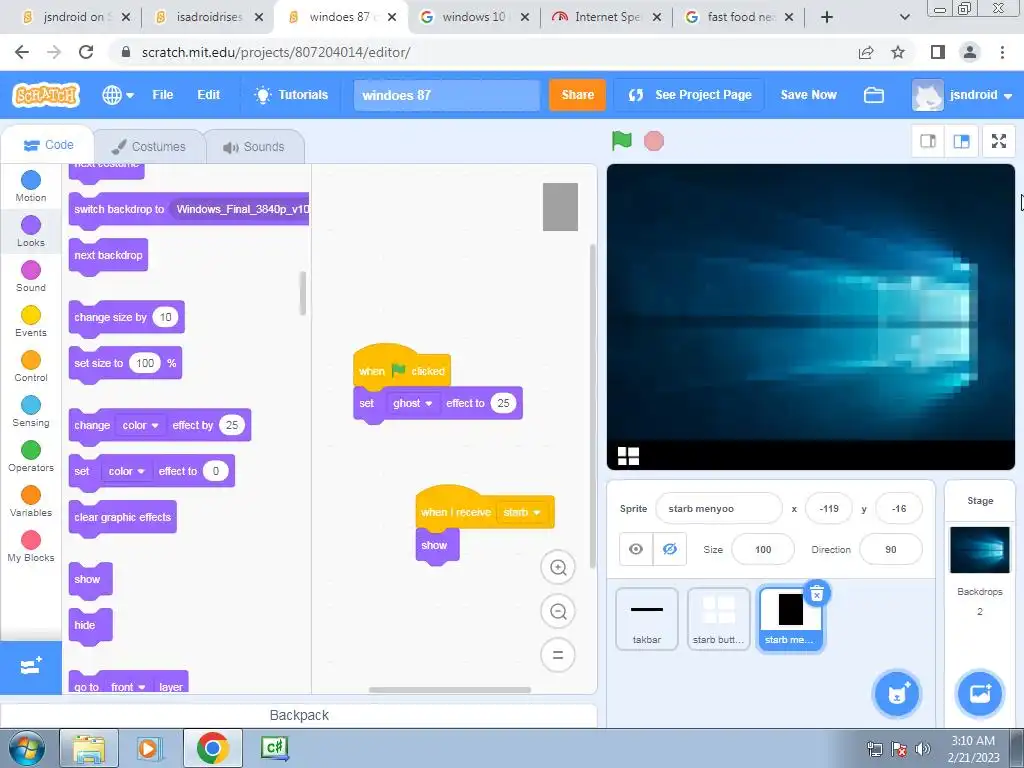Screen dimensions: 1024x768
Task: Select the Events blocks category
Action: (x=31, y=321)
